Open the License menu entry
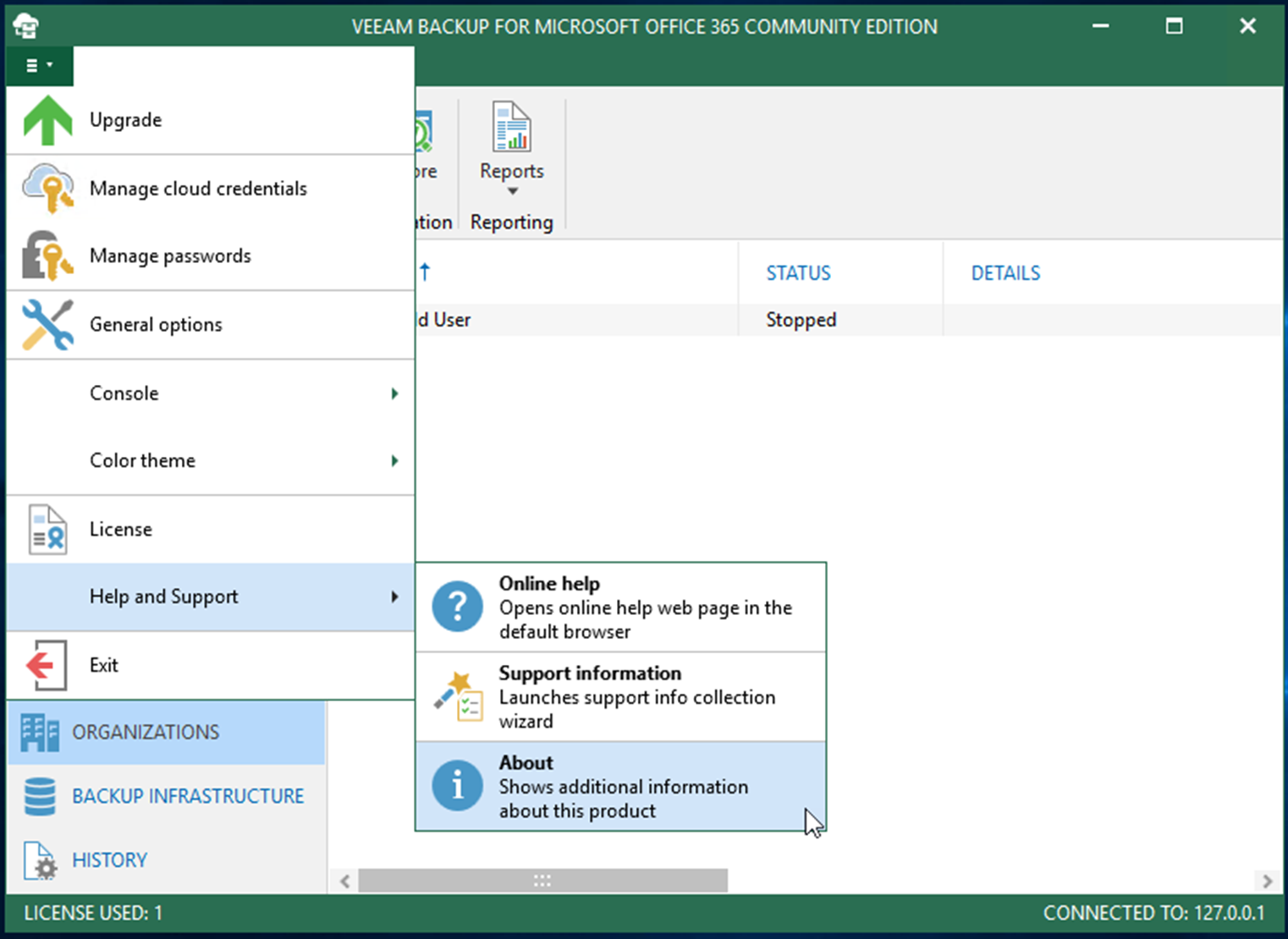 tap(211, 530)
